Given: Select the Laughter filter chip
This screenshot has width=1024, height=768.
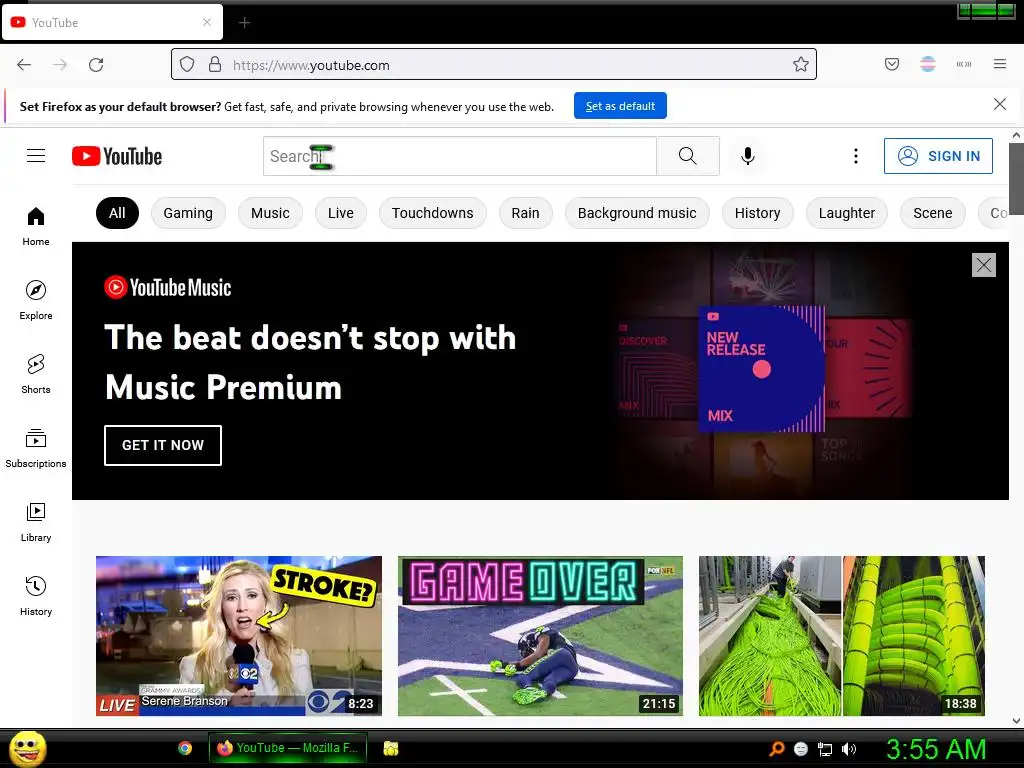Looking at the screenshot, I should point(847,213).
